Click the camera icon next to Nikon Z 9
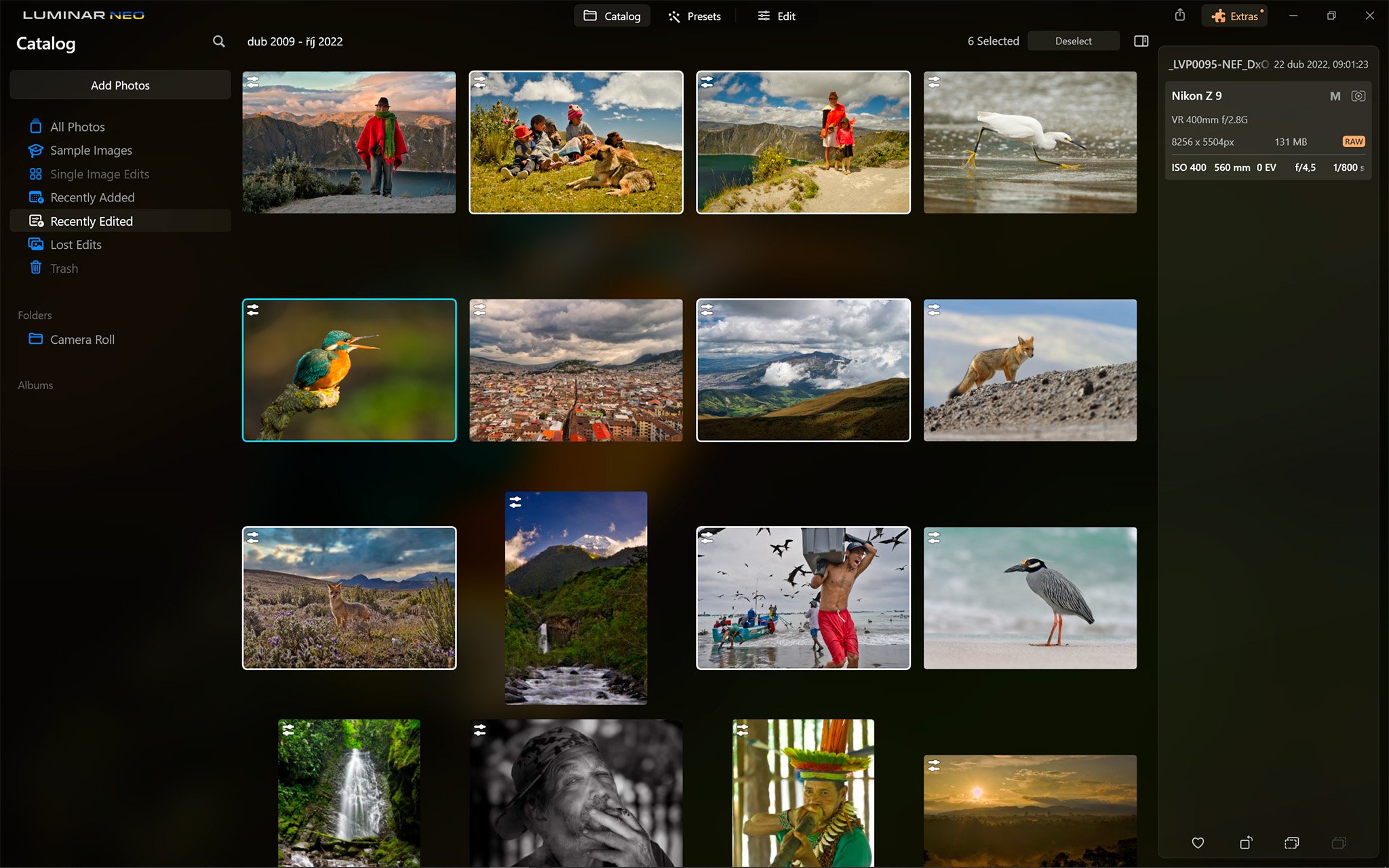Image resolution: width=1389 pixels, height=868 pixels. coord(1358,96)
